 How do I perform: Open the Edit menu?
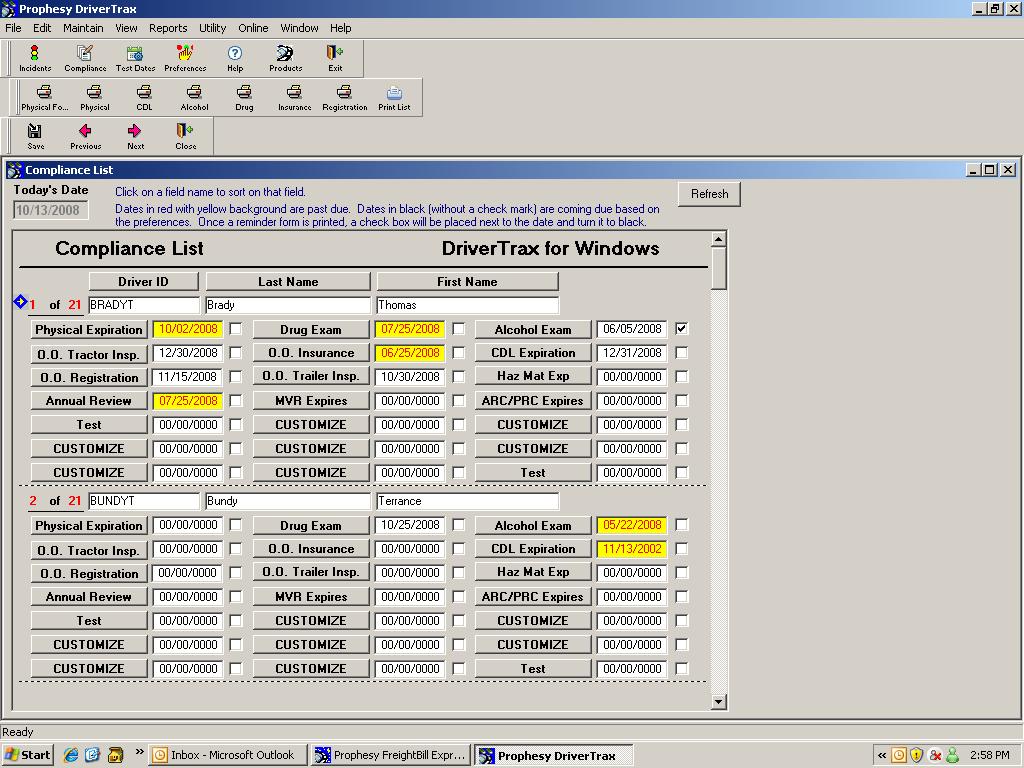(x=42, y=28)
